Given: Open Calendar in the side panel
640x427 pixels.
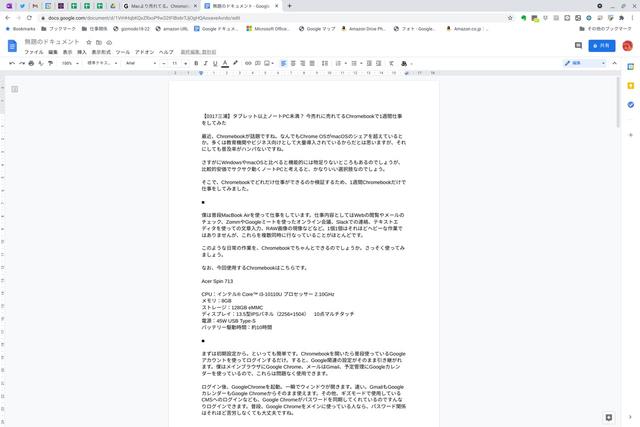Looking at the screenshot, I should 631,67.
